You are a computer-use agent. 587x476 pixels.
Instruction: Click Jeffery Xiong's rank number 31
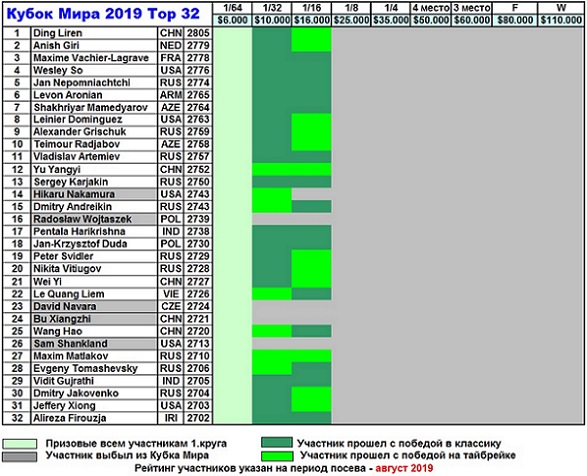[17, 406]
